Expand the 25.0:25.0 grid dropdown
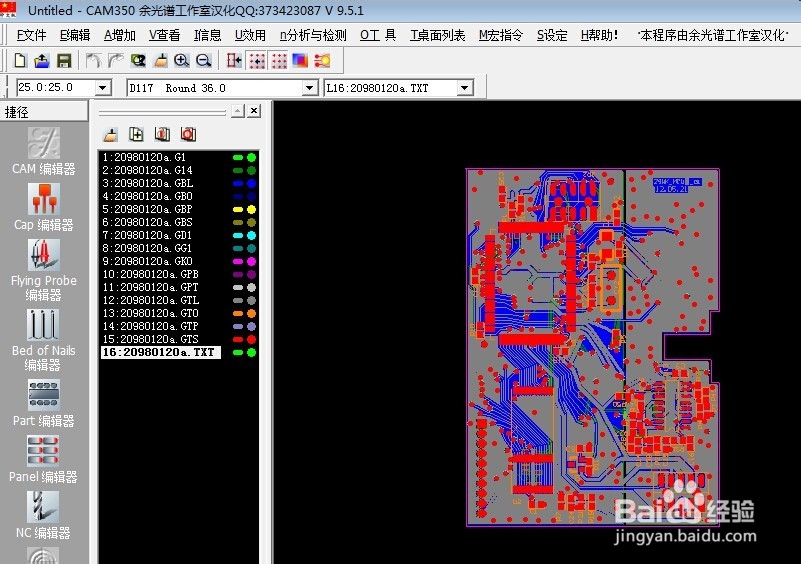Screen dimensions: 801x564 102,88
